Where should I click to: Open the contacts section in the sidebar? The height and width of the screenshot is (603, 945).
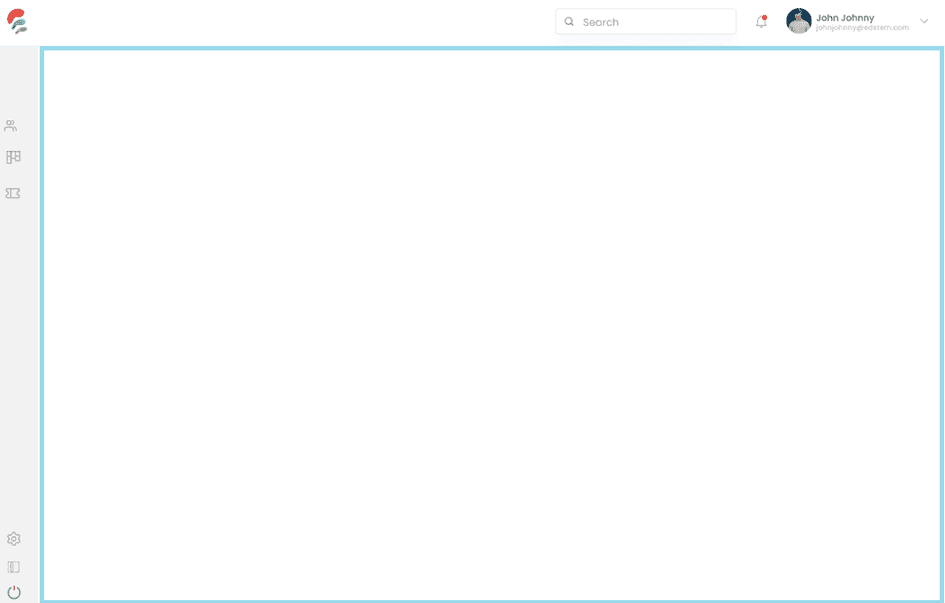pyautogui.click(x=12, y=125)
